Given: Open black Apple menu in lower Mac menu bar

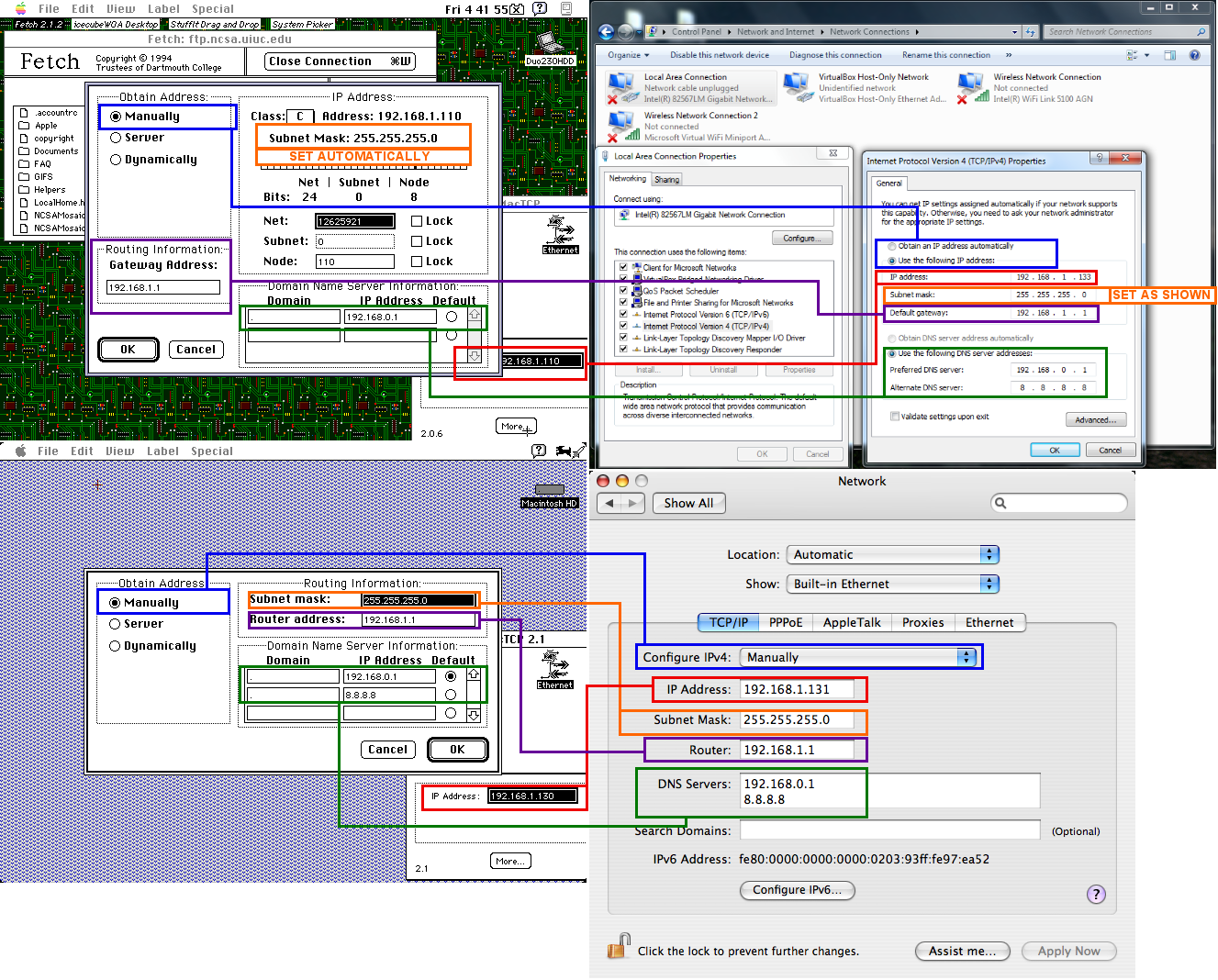Looking at the screenshot, I should [x=20, y=451].
